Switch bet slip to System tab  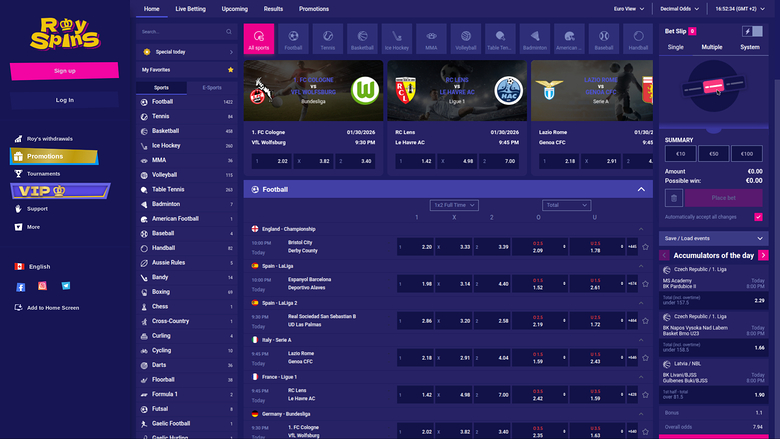point(749,47)
